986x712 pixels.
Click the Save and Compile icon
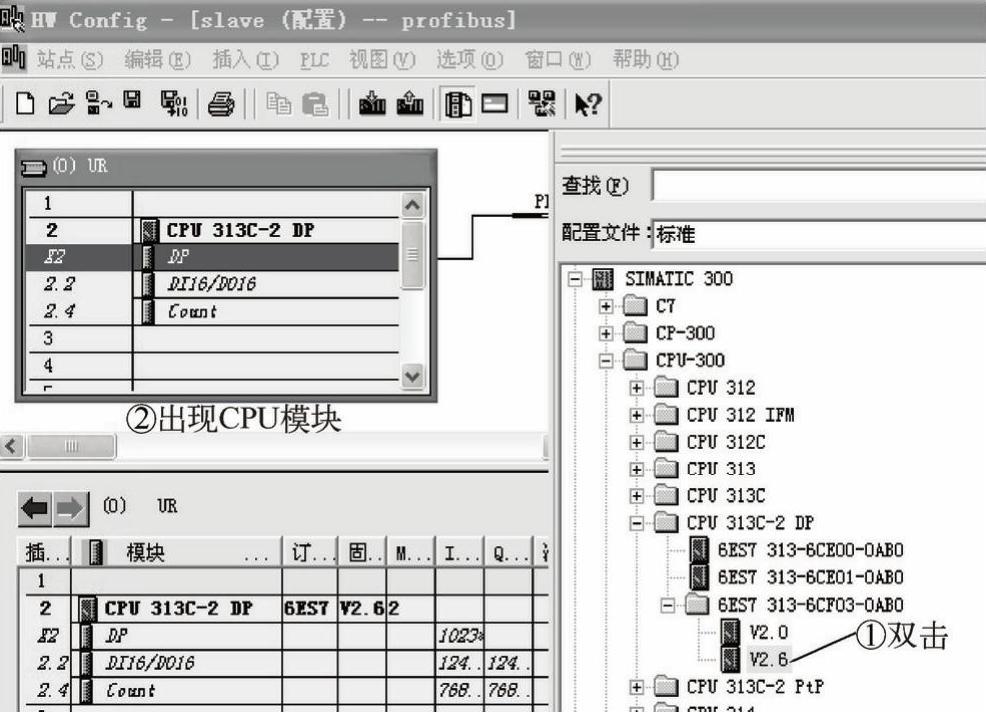pyautogui.click(x=174, y=103)
